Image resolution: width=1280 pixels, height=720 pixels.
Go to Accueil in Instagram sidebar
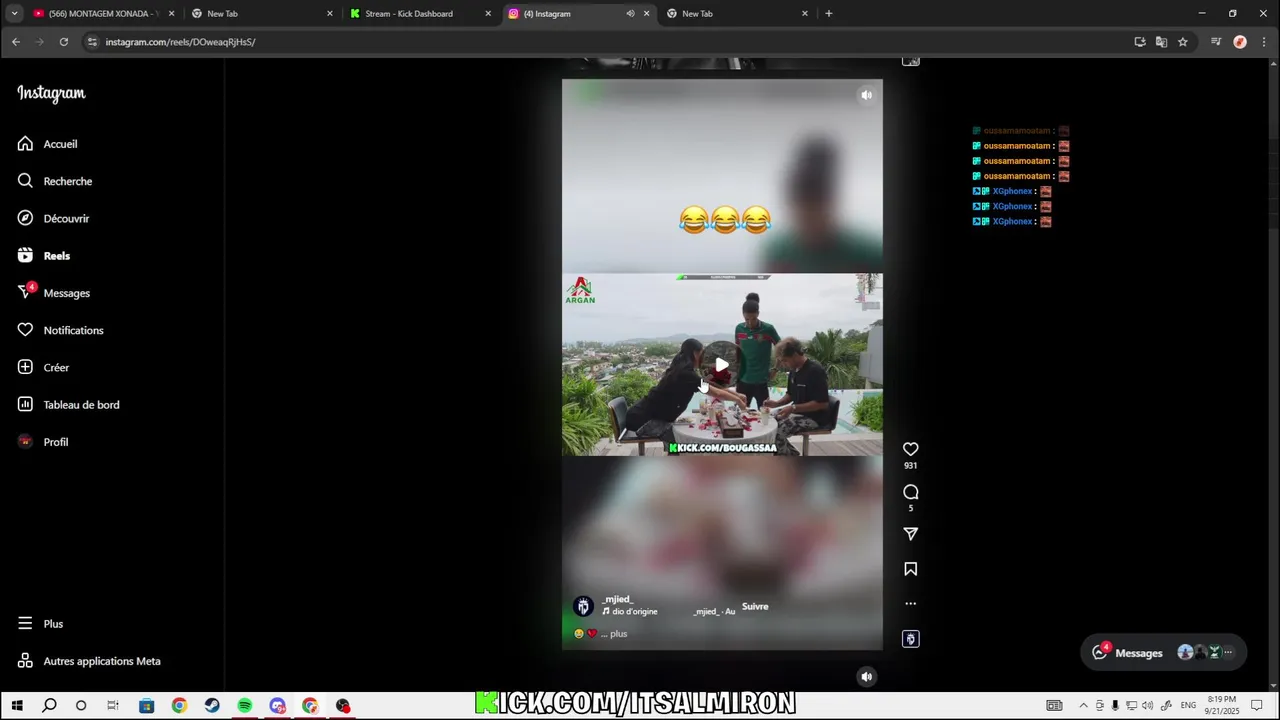[60, 144]
